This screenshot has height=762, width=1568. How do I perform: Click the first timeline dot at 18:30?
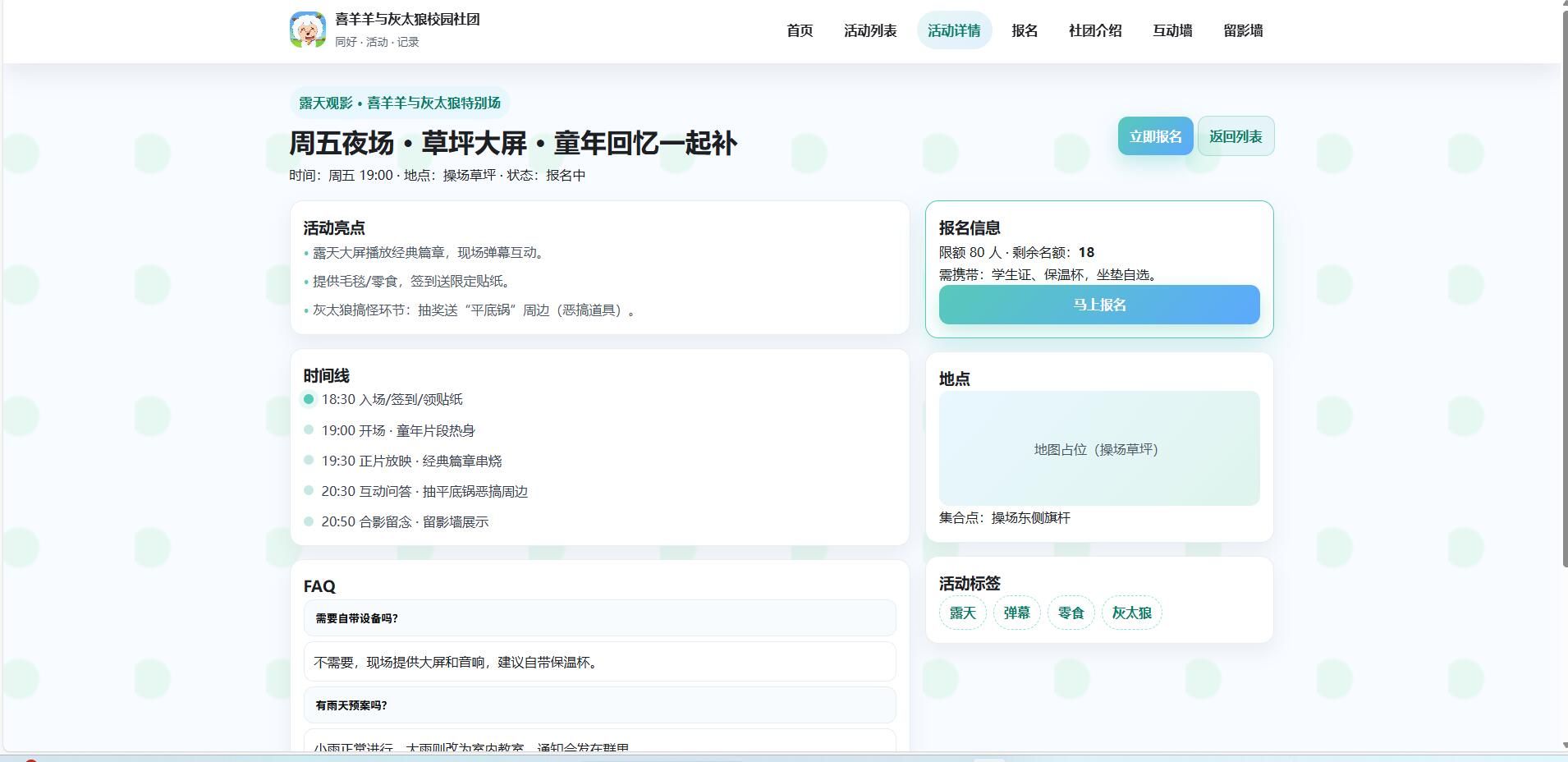click(x=309, y=399)
